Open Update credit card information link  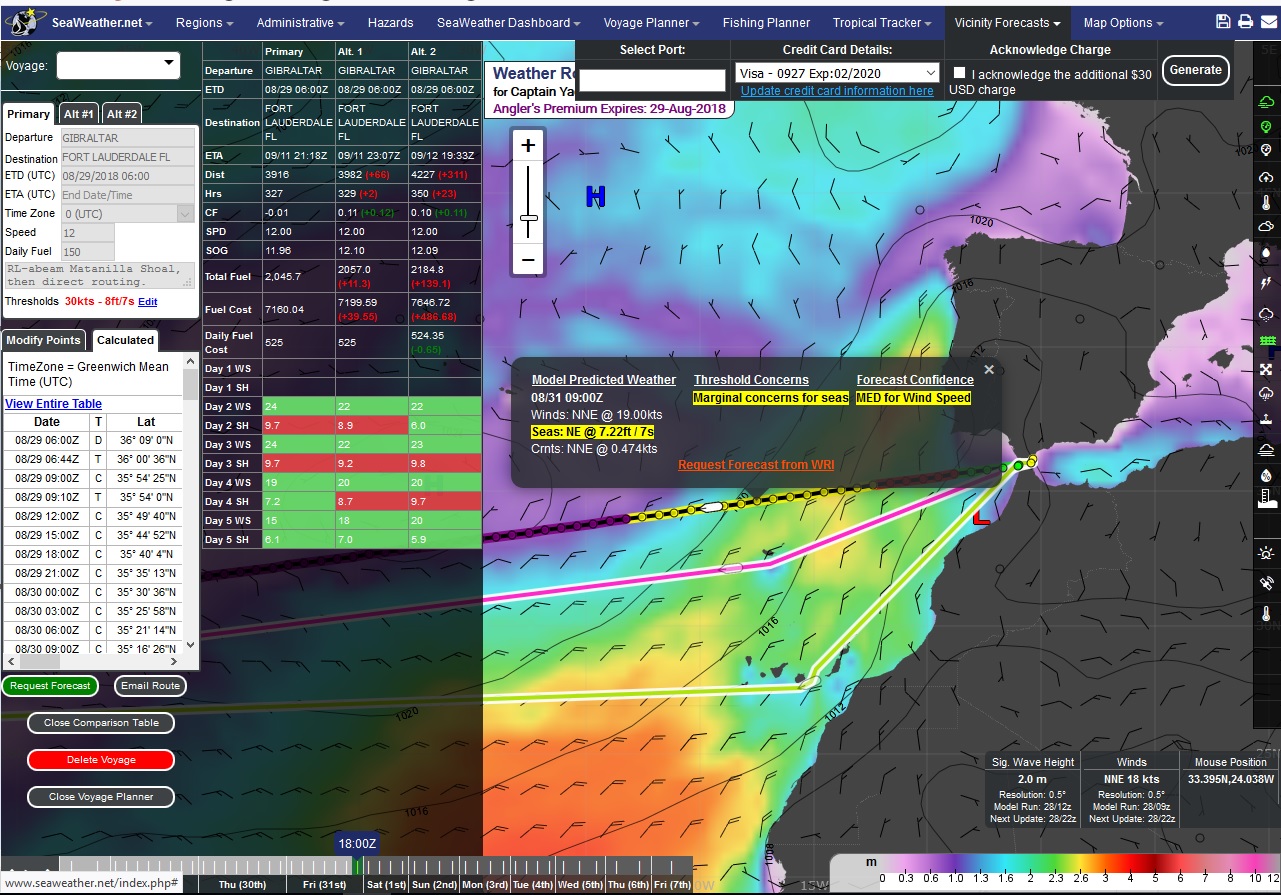[x=837, y=91]
